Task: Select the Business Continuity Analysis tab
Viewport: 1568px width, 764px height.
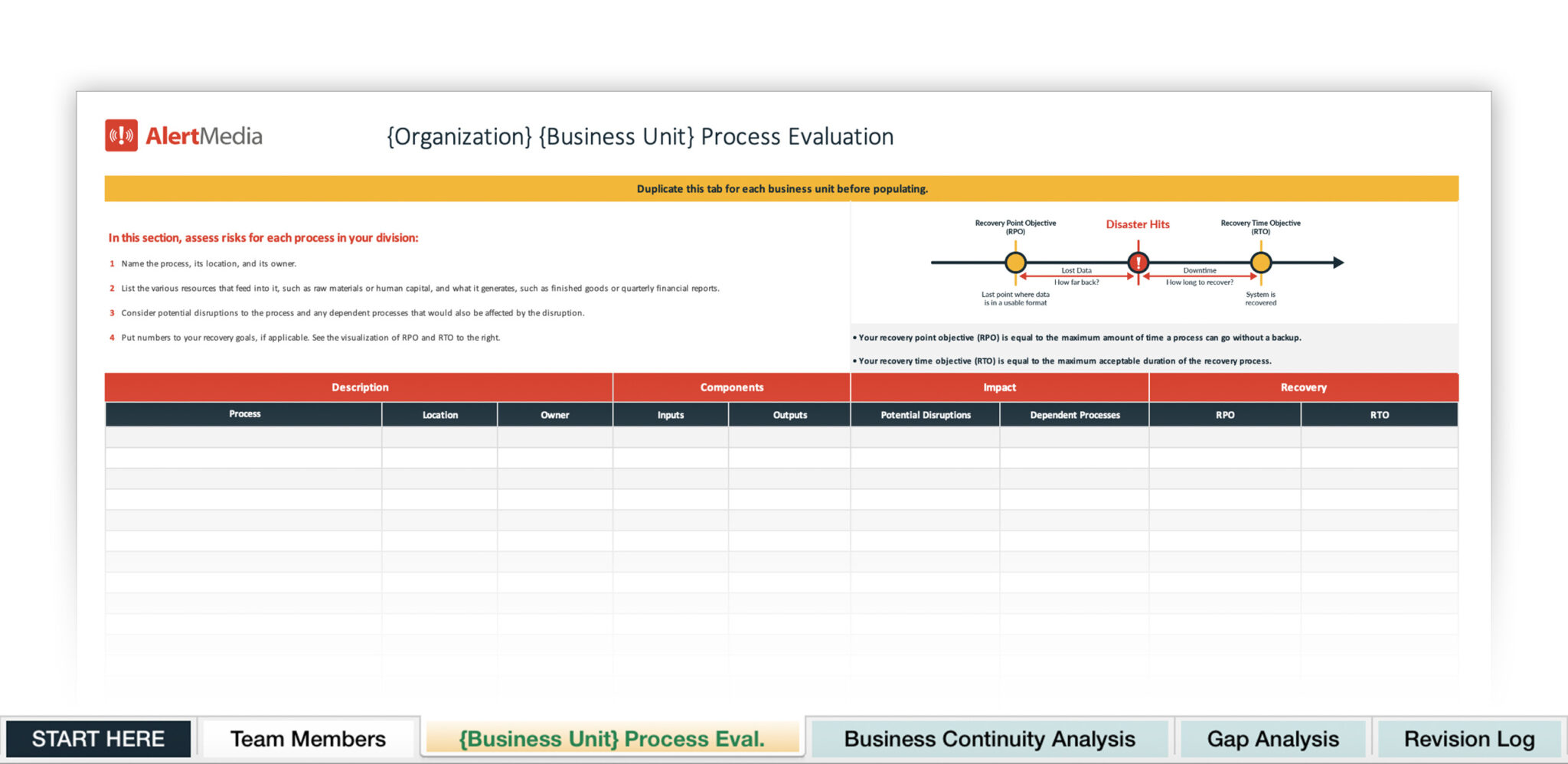Action: (988, 738)
